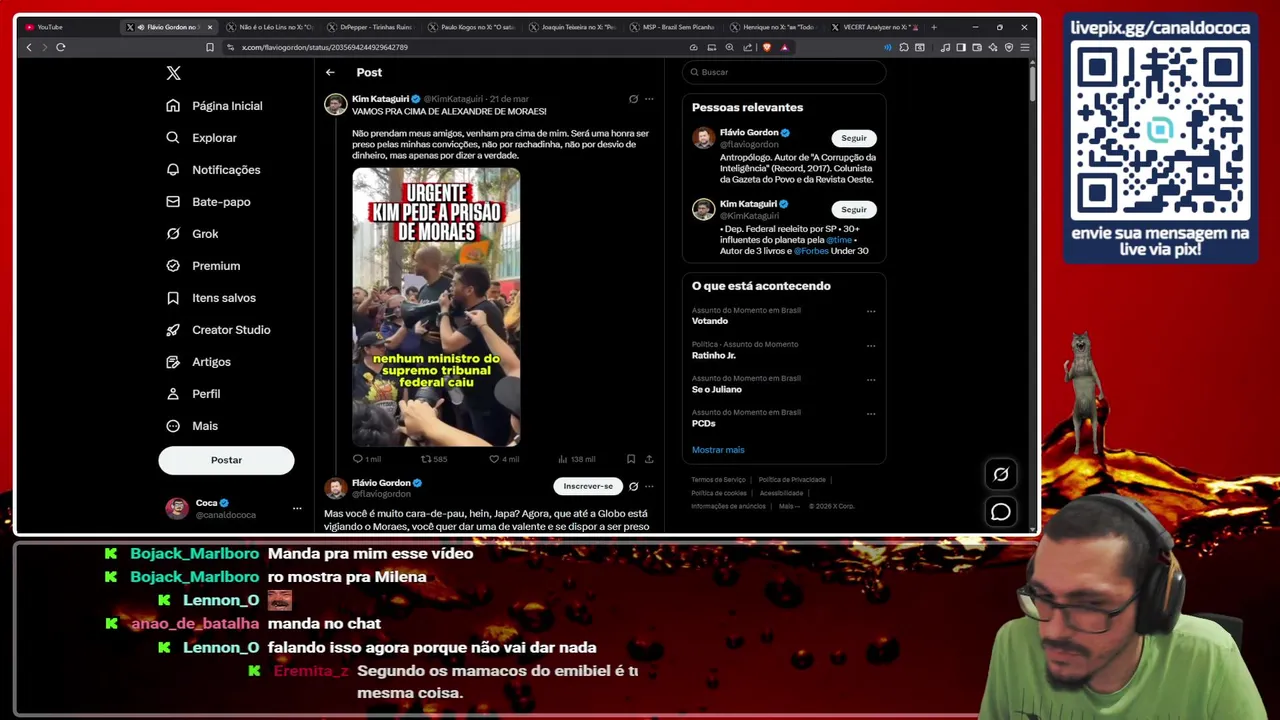Click the Mostrar mais link
1280x720 pixels.
click(x=718, y=450)
